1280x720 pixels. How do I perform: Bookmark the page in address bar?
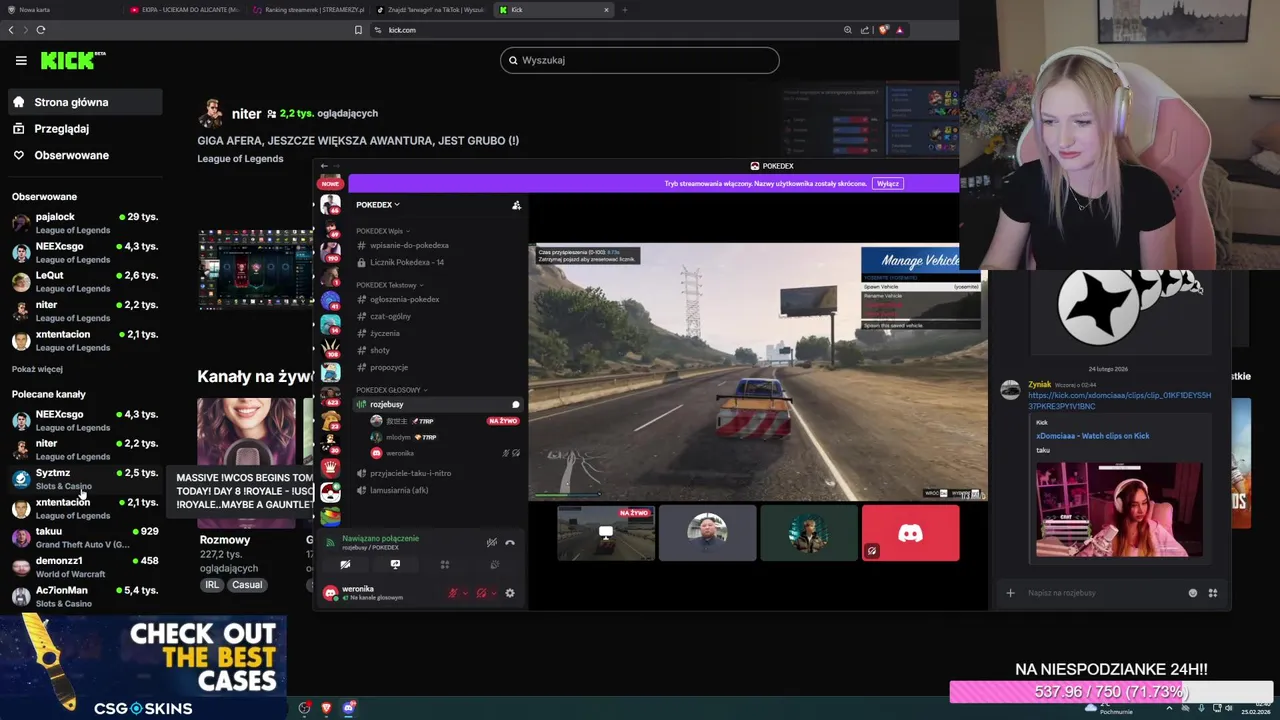359,30
